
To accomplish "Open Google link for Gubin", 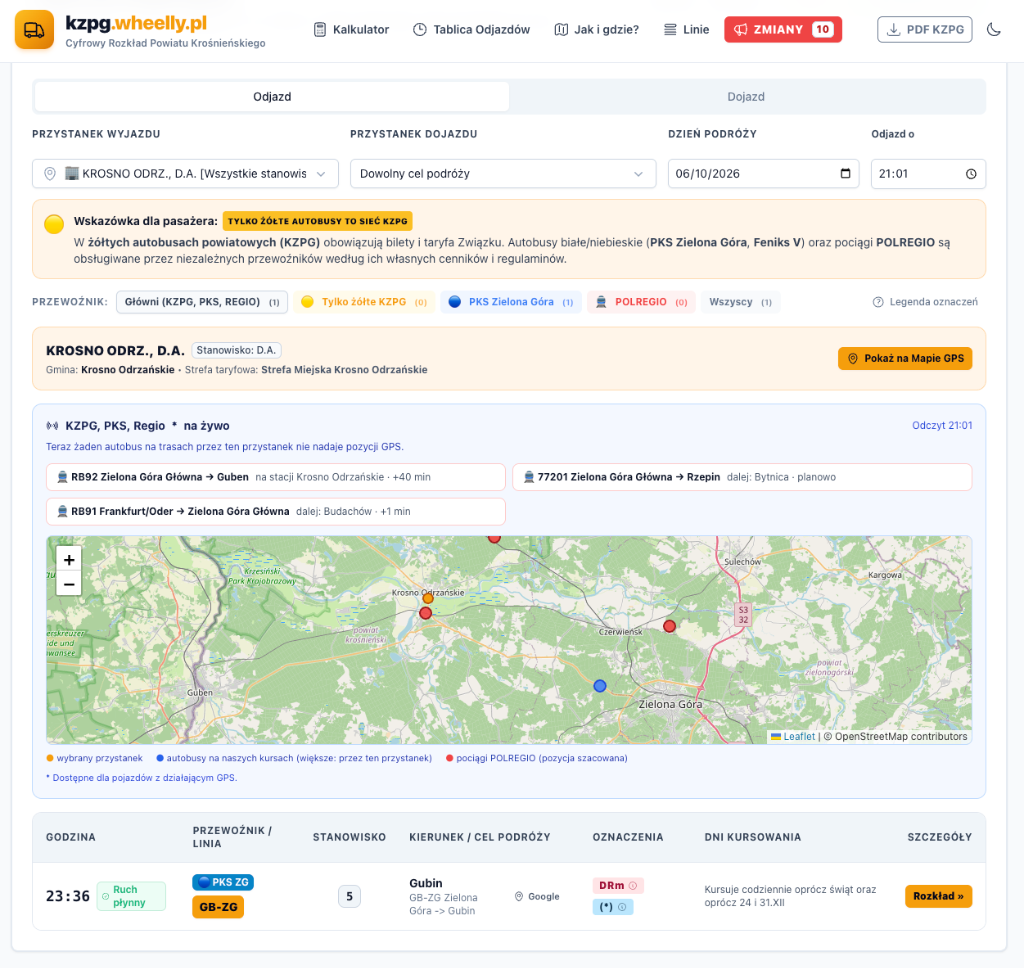I will (537, 896).
